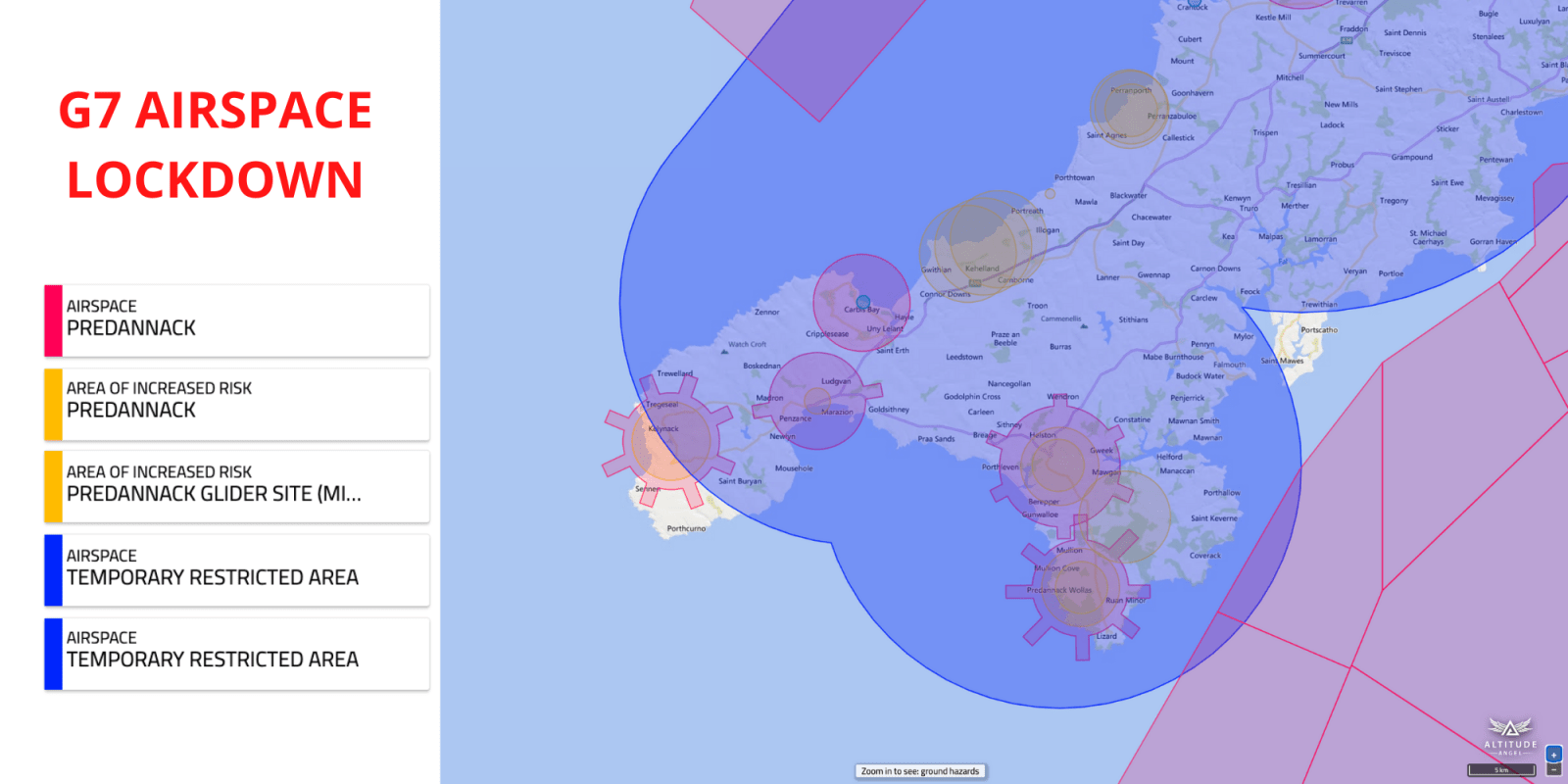Open the Predannack Glider Site risk entry
This screenshot has height=784, width=1568.
(x=237, y=487)
